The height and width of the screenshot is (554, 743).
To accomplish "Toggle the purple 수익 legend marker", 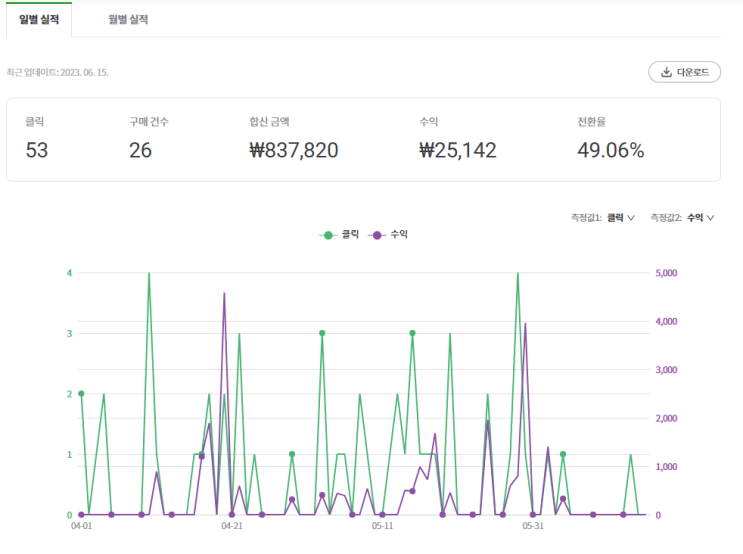I will pos(377,235).
